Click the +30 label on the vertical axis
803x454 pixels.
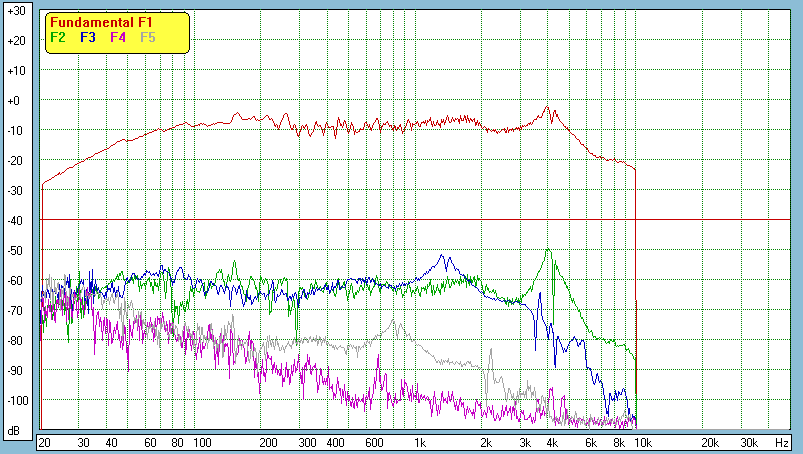pyautogui.click(x=16, y=11)
